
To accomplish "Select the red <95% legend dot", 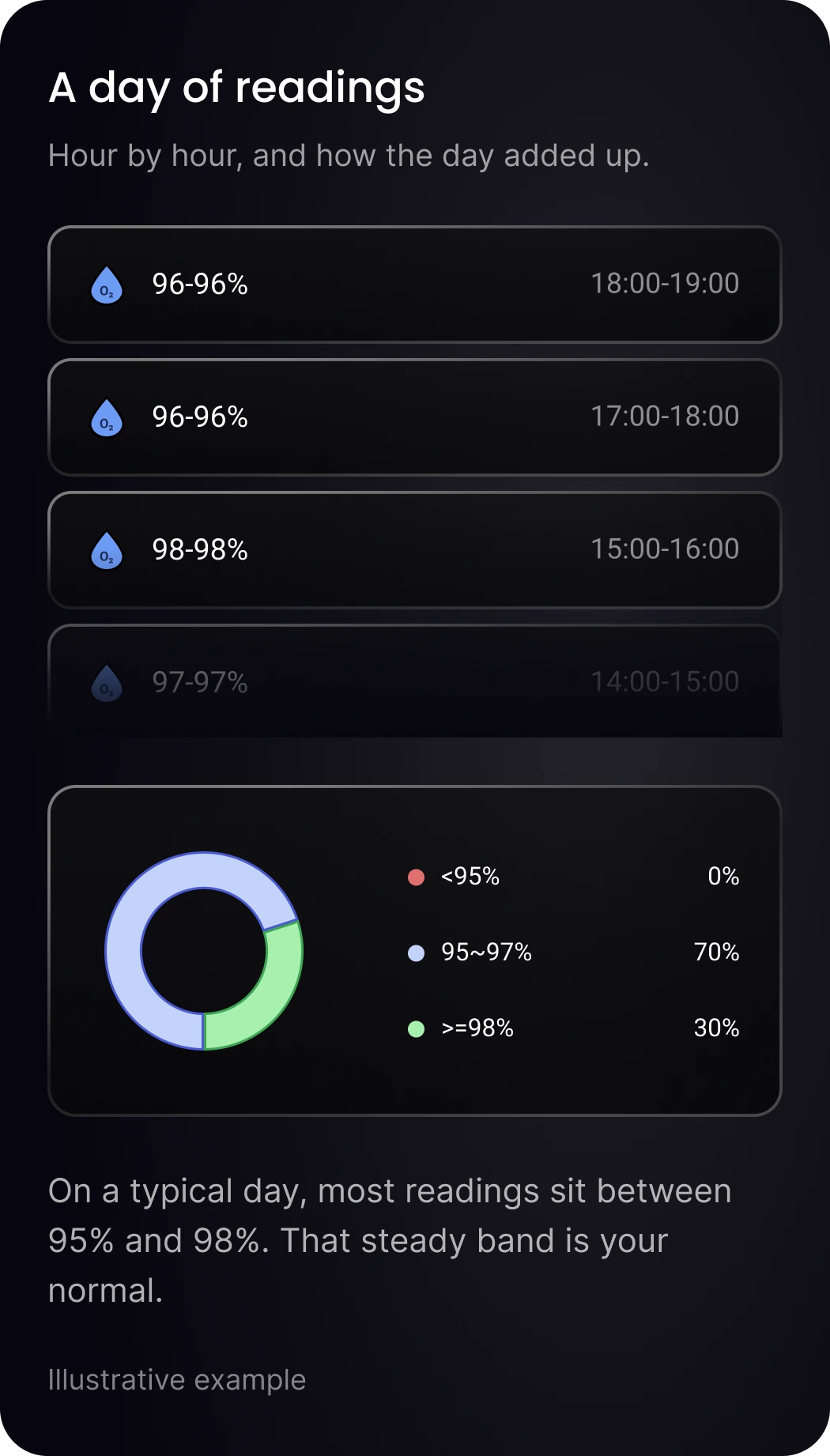I will pyautogui.click(x=416, y=877).
